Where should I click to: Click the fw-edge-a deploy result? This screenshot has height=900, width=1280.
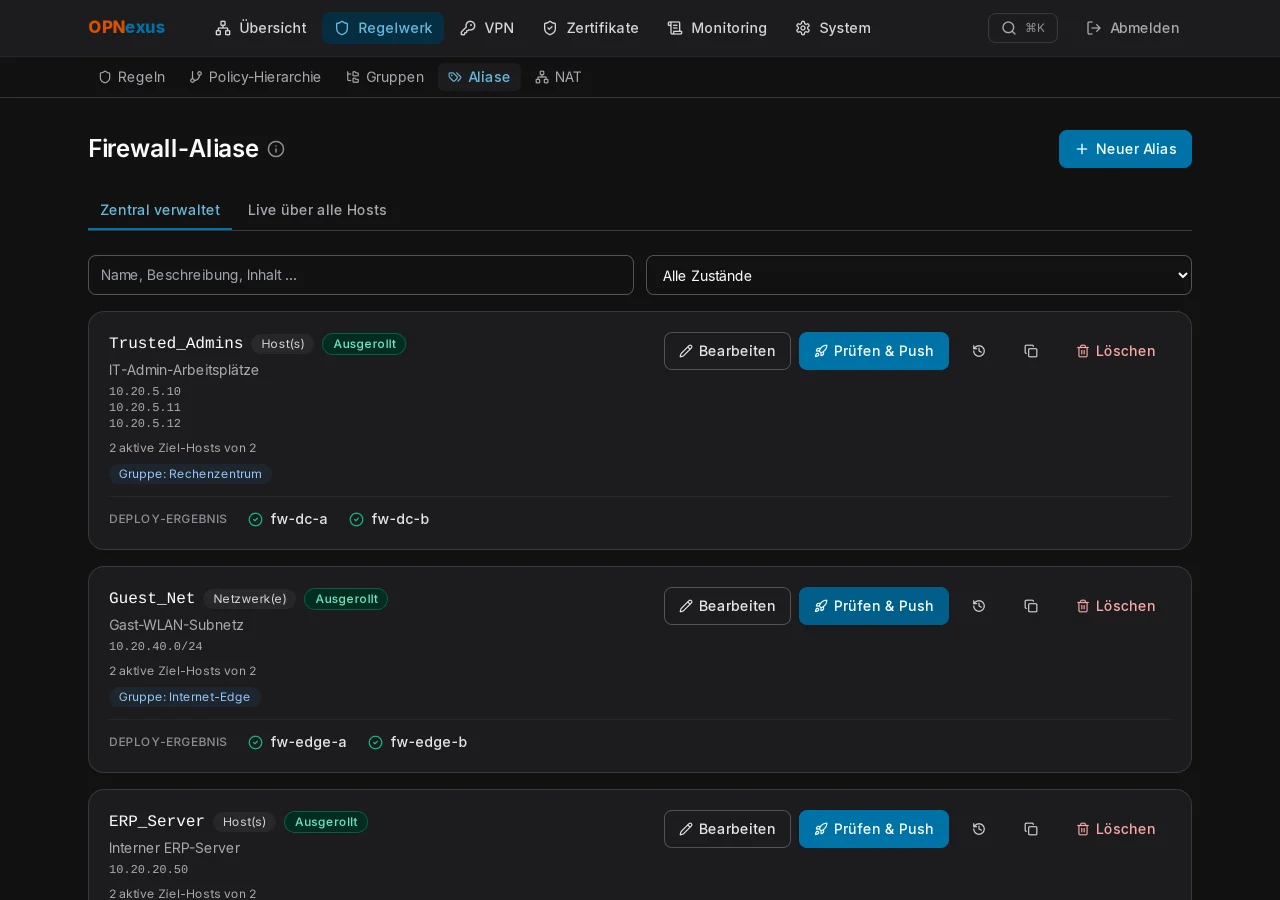point(298,742)
